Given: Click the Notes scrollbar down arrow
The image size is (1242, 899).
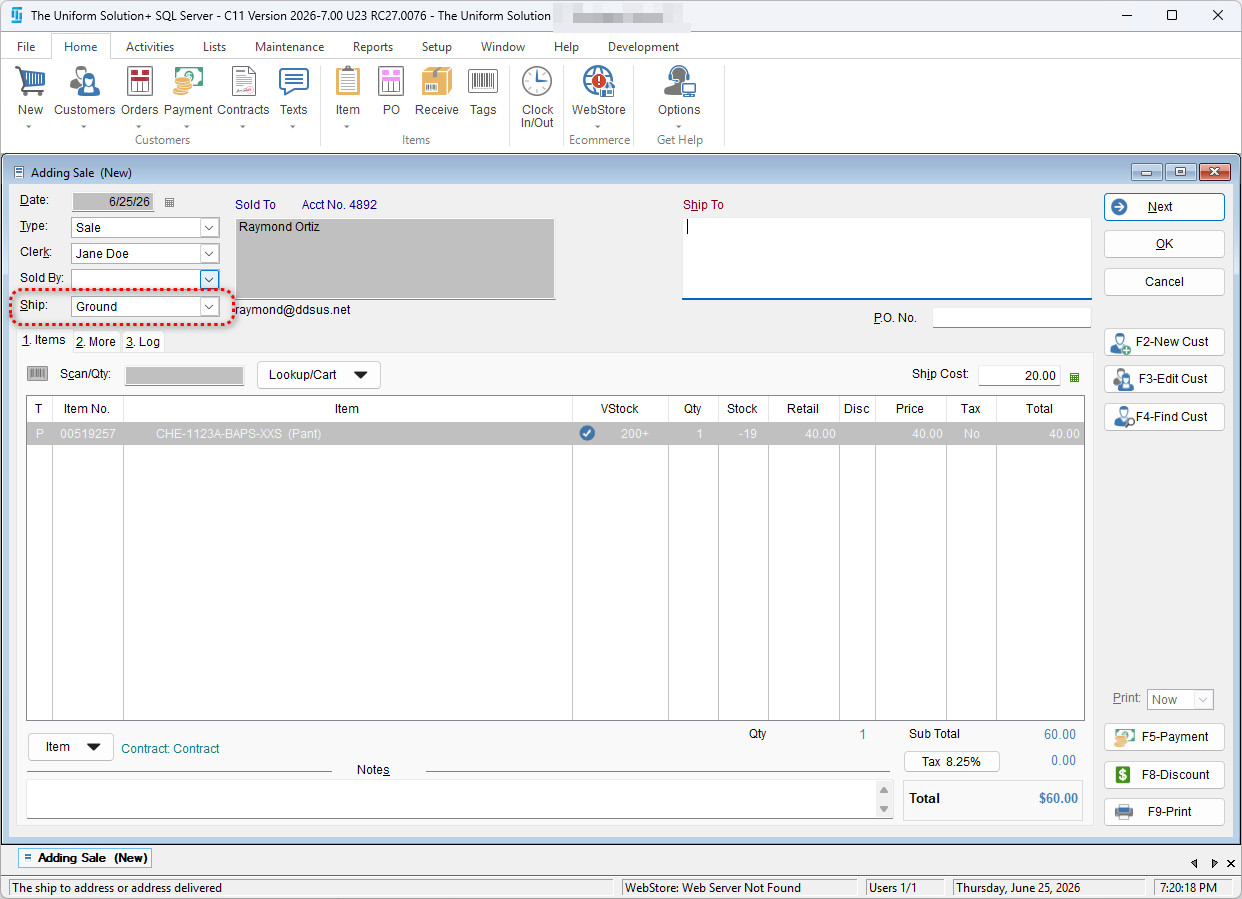Looking at the screenshot, I should tap(884, 809).
